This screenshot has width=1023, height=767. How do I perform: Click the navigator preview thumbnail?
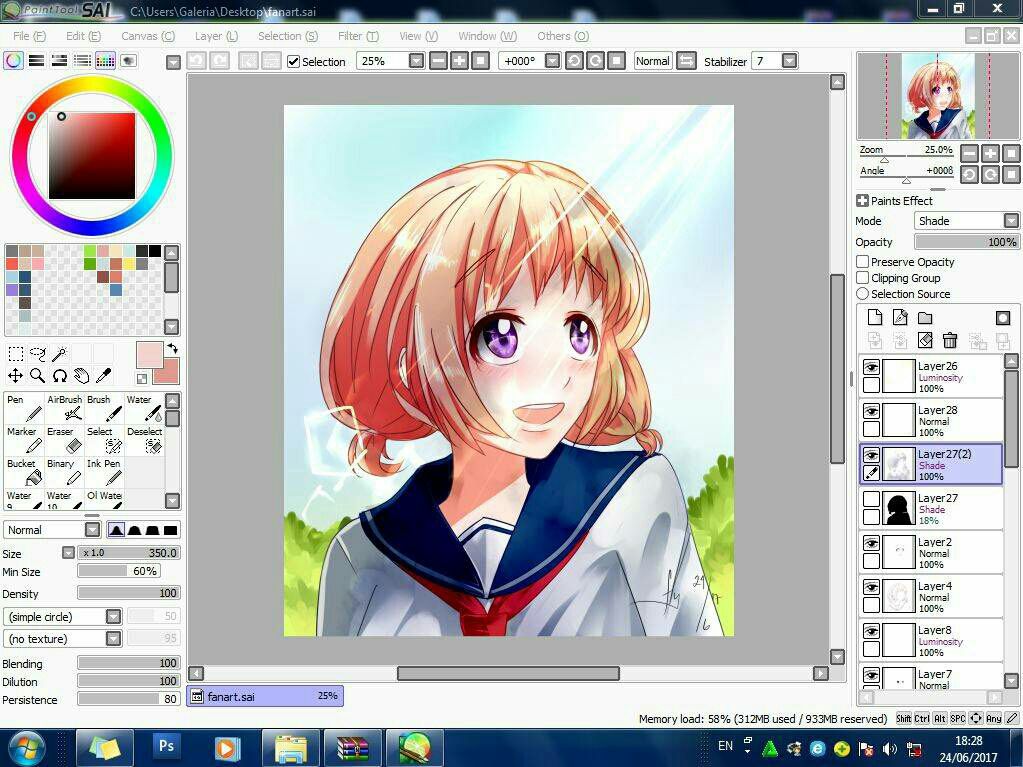(938, 96)
